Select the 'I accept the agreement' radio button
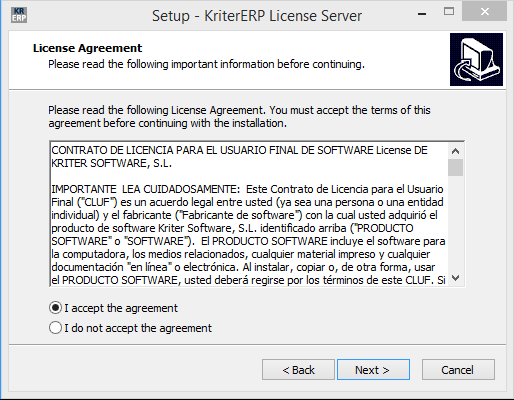The height and width of the screenshot is (400, 514). click(55, 308)
